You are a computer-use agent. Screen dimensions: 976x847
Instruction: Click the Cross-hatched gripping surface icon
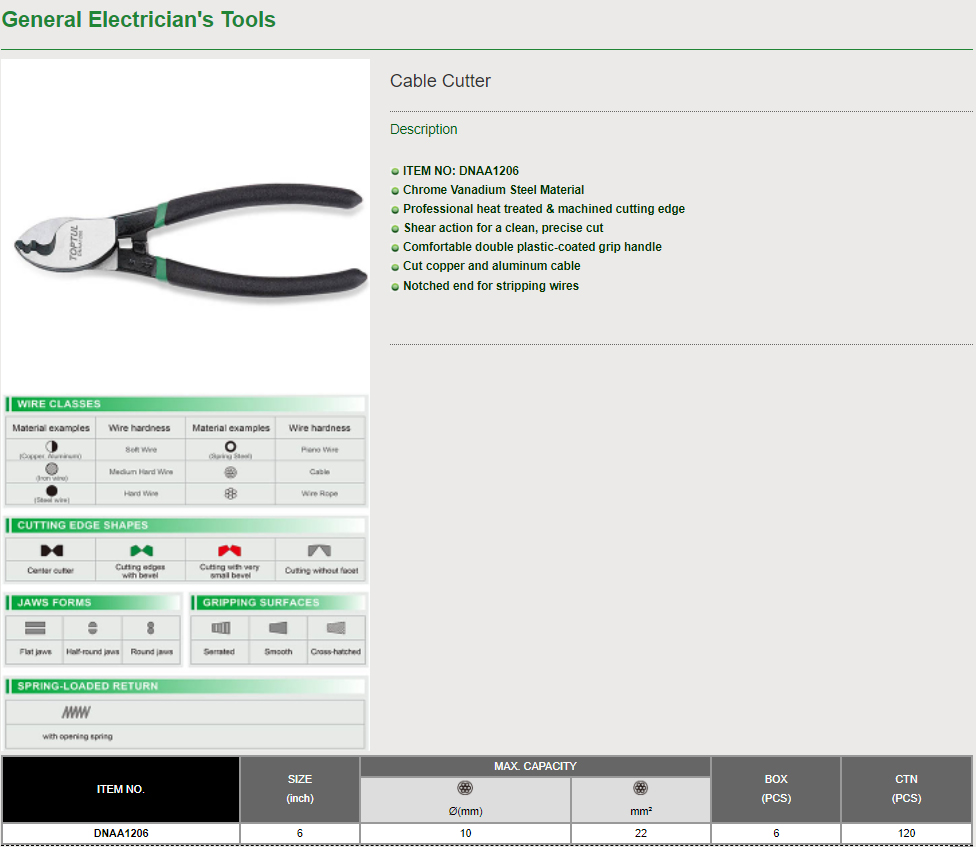(336, 628)
